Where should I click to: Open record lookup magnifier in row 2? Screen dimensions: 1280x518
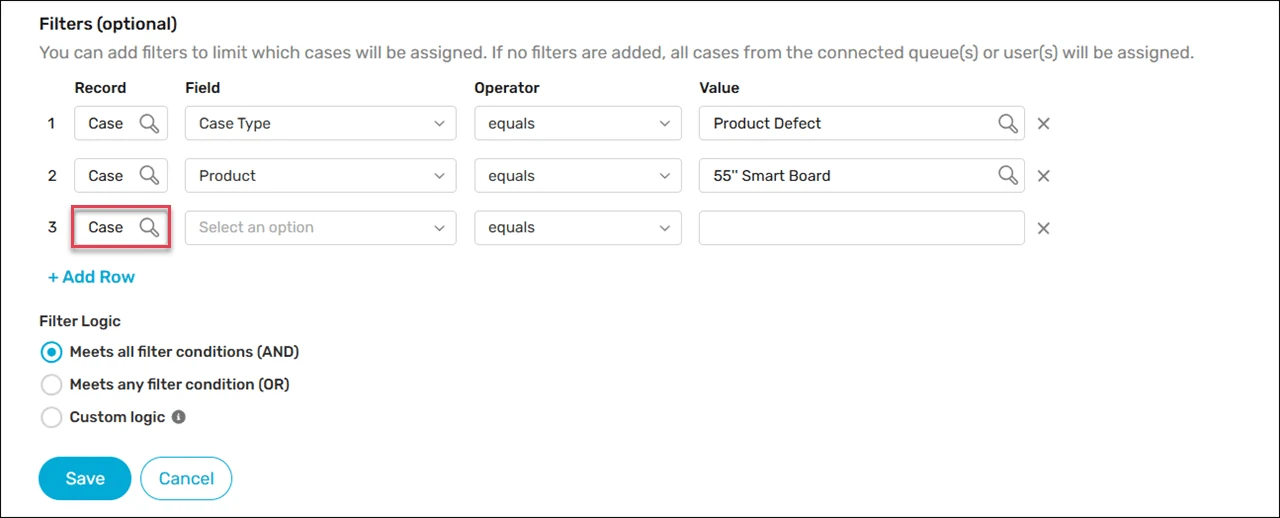[149, 176]
